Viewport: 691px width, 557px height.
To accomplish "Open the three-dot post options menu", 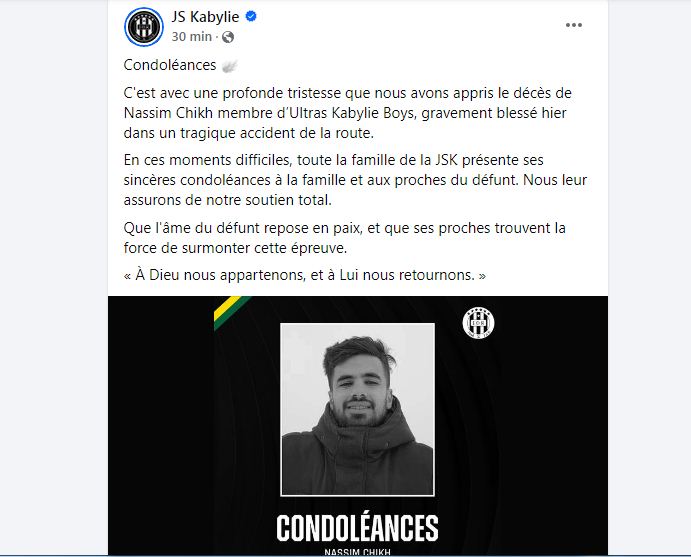I will point(574,25).
